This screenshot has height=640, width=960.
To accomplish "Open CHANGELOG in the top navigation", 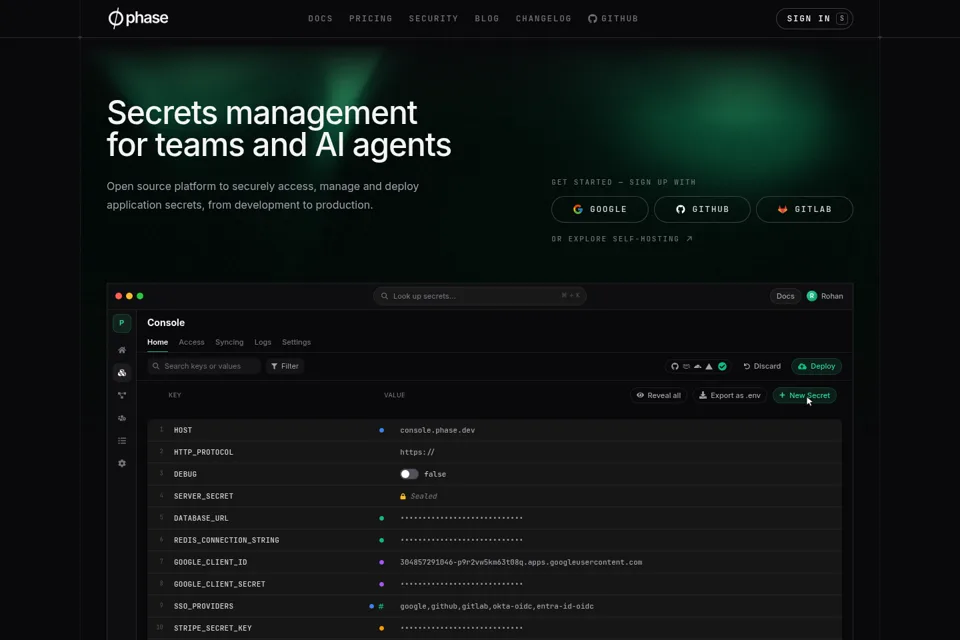I will point(543,19).
